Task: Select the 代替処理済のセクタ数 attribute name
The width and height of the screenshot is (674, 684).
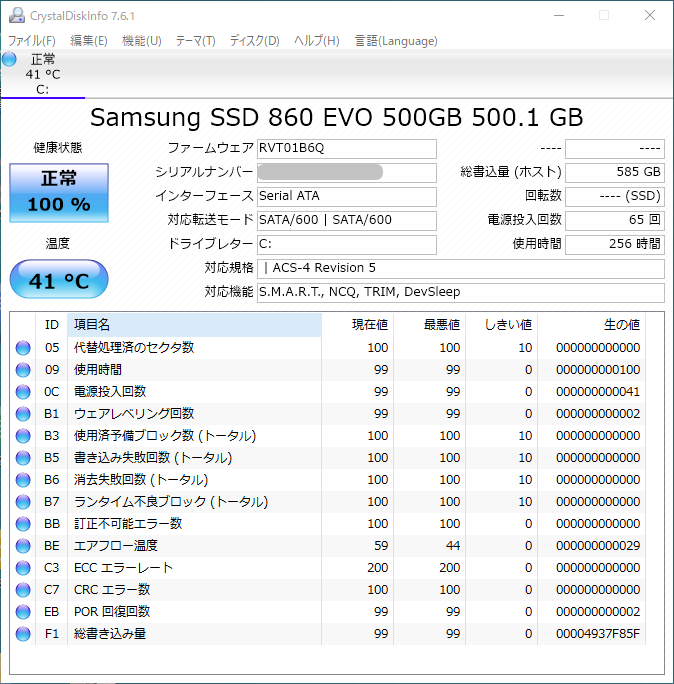Action: click(134, 348)
